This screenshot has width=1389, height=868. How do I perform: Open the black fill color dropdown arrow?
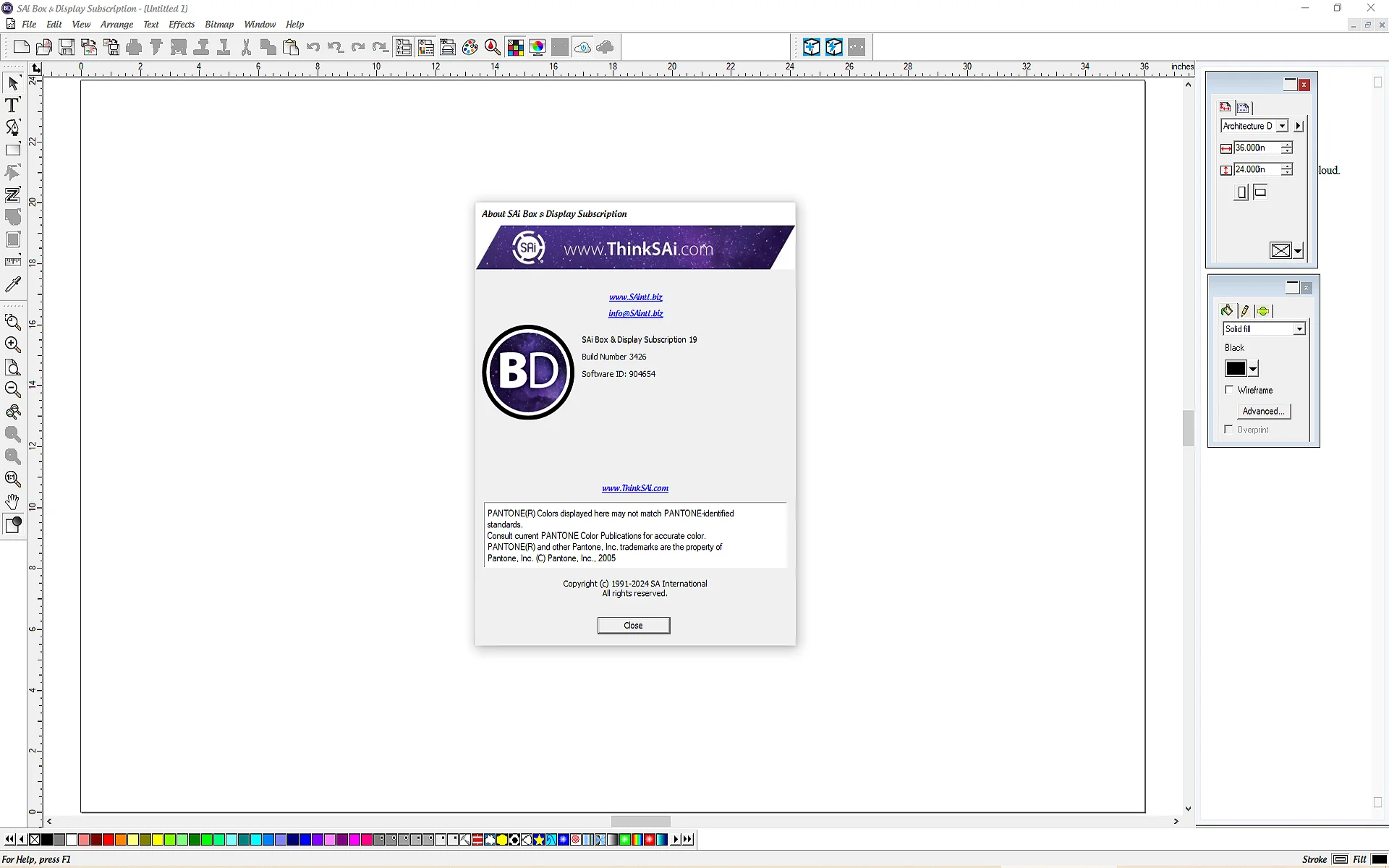(1253, 369)
